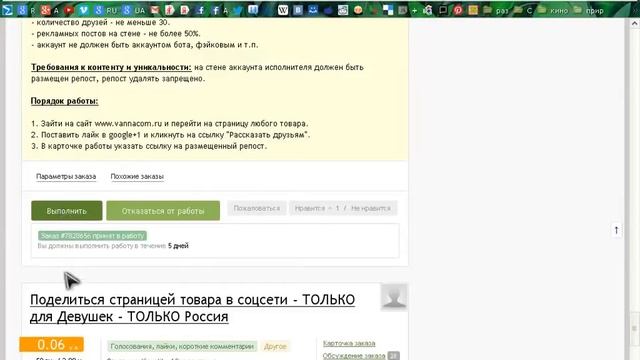The width and height of the screenshot is (640, 360).
Task: Click the Голосования, лайки, короткие комментарии tag
Action: tap(182, 346)
